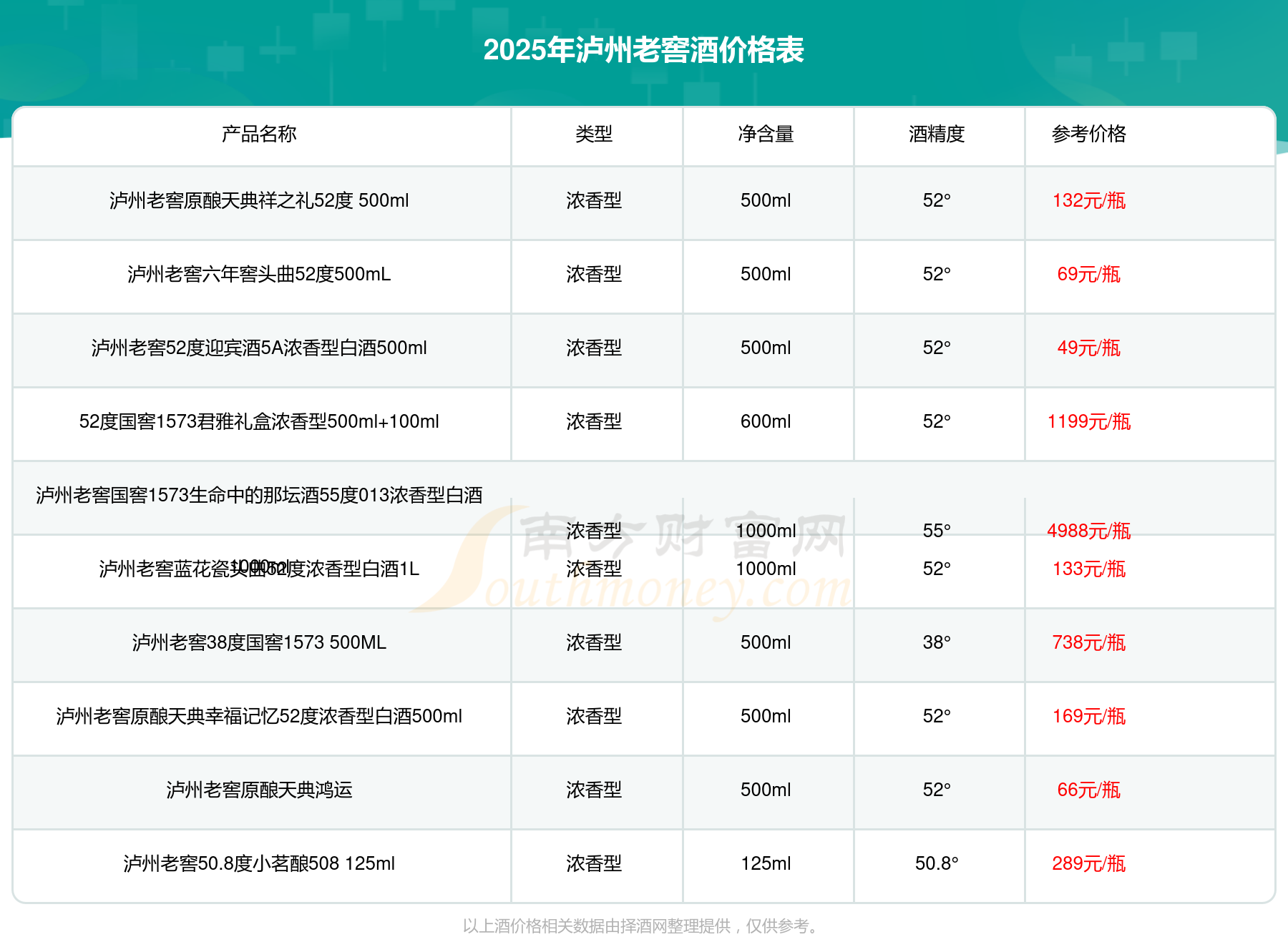Click the "参考价格" column header
The width and height of the screenshot is (1288, 937).
pyautogui.click(x=1089, y=134)
